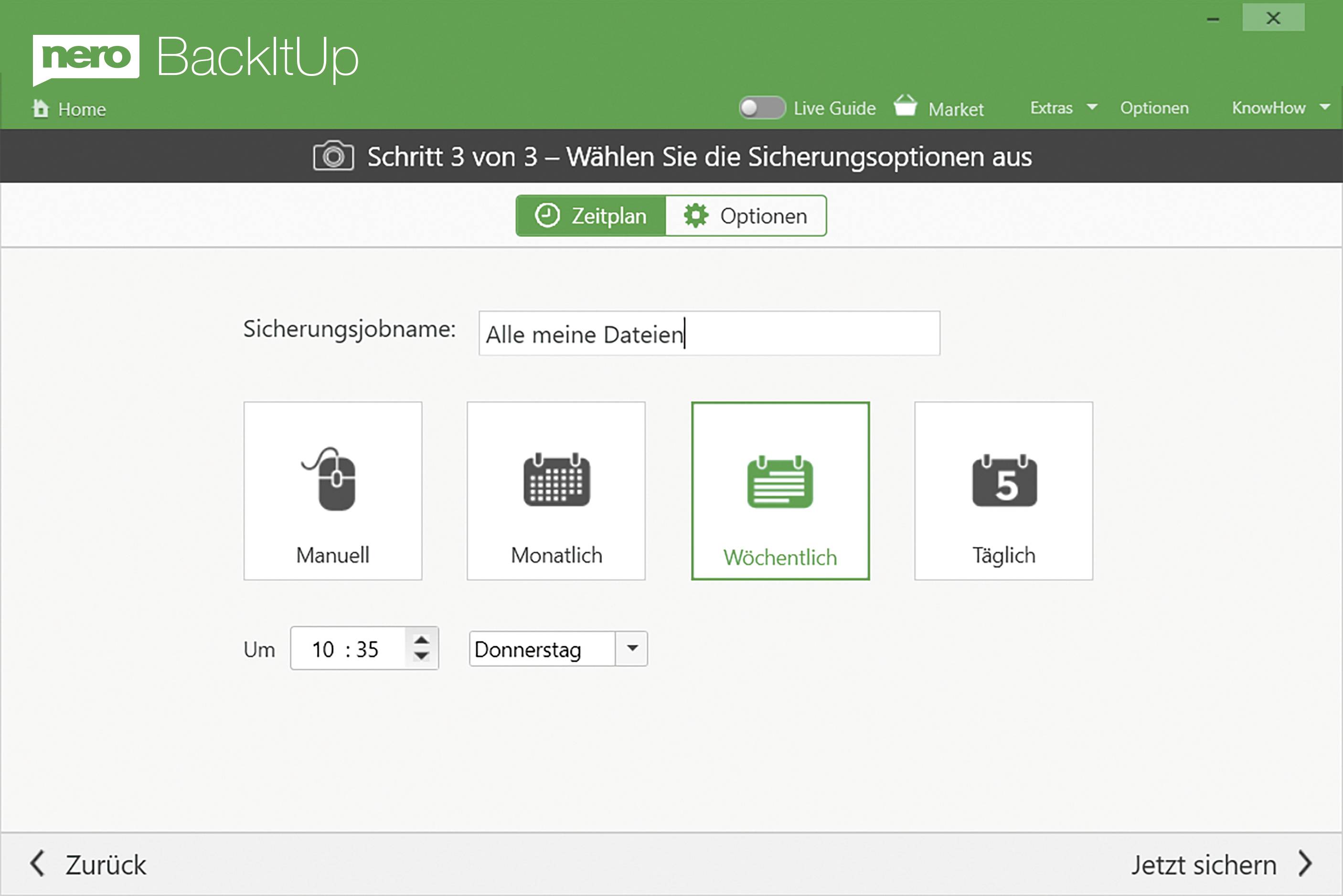Viewport: 1343px width, 896px height.
Task: Click Jetzt sichern to start backup
Action: (1204, 864)
